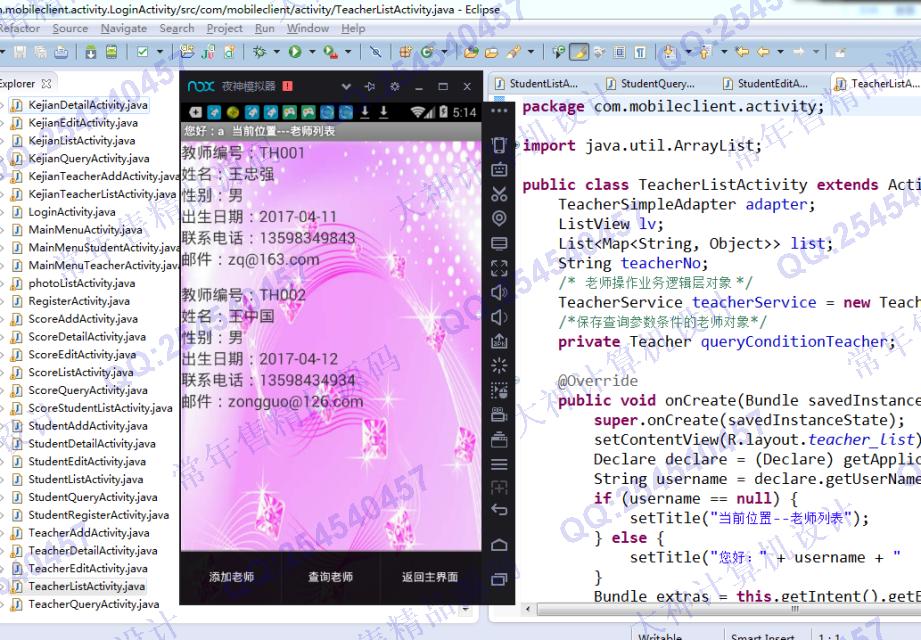
Task: Open the Android SDK Manager download icon
Action: click(90, 52)
